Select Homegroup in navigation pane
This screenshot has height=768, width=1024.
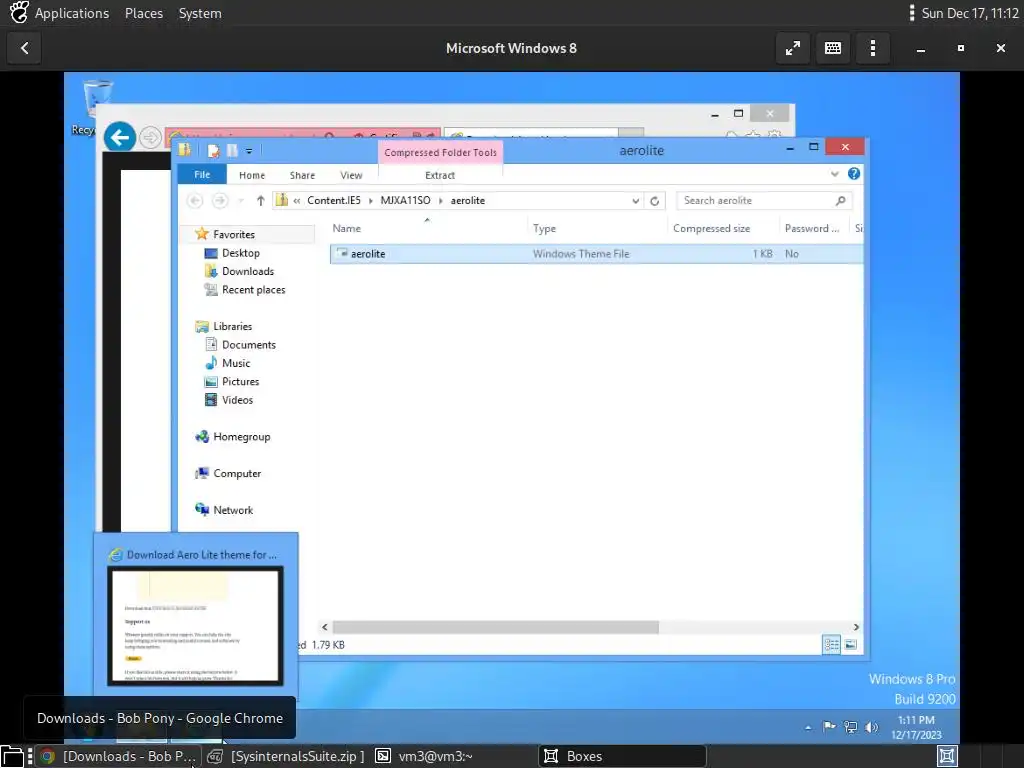[x=241, y=436]
